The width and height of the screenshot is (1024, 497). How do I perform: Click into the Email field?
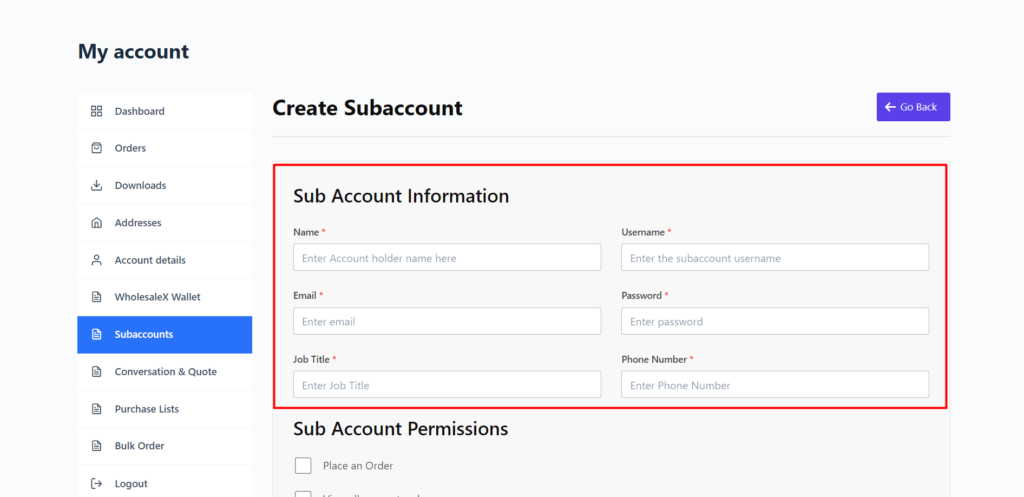pos(447,321)
